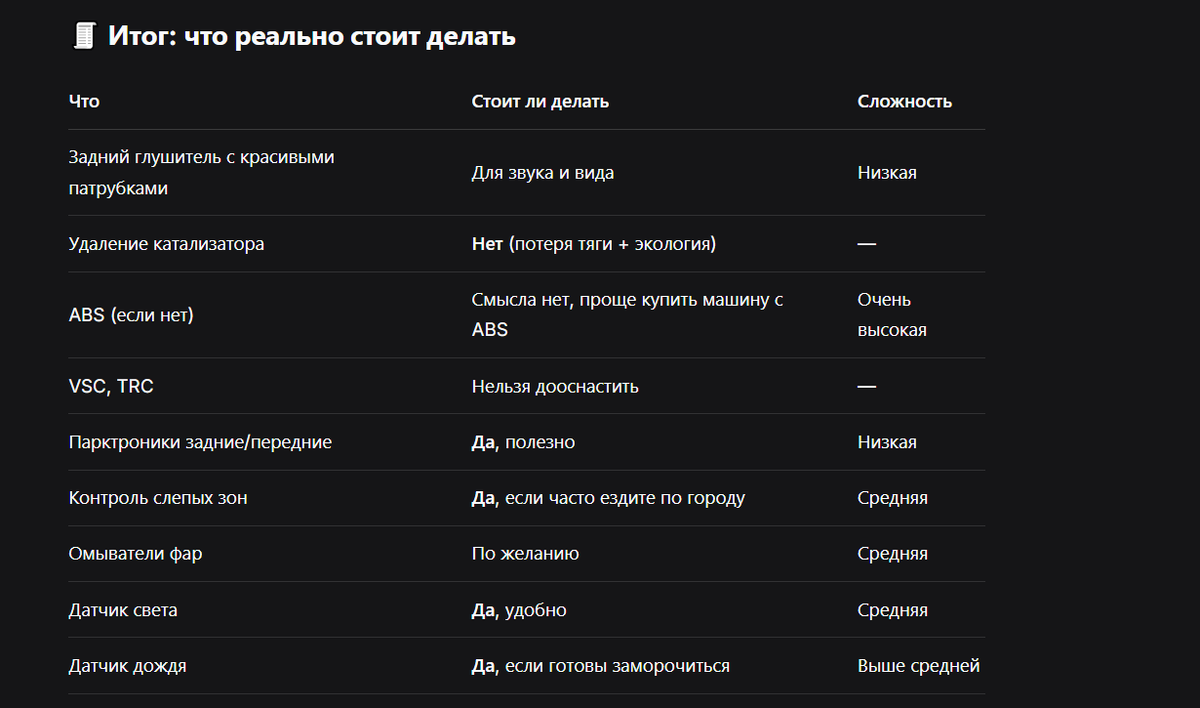Click the "Стоит ли делать" column header

tap(540, 101)
